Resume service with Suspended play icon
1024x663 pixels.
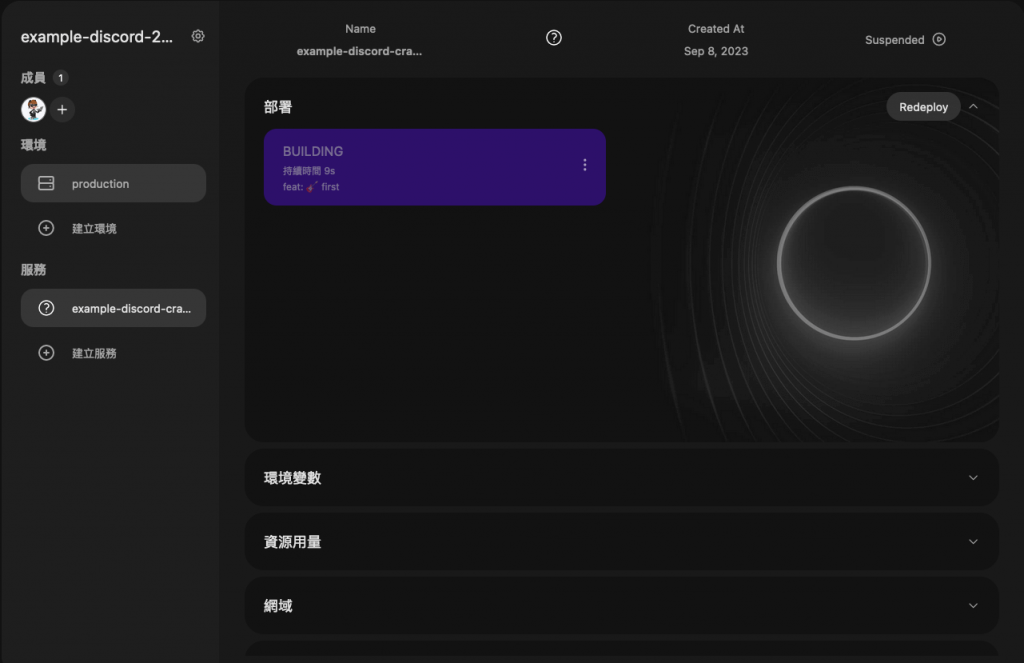939,39
